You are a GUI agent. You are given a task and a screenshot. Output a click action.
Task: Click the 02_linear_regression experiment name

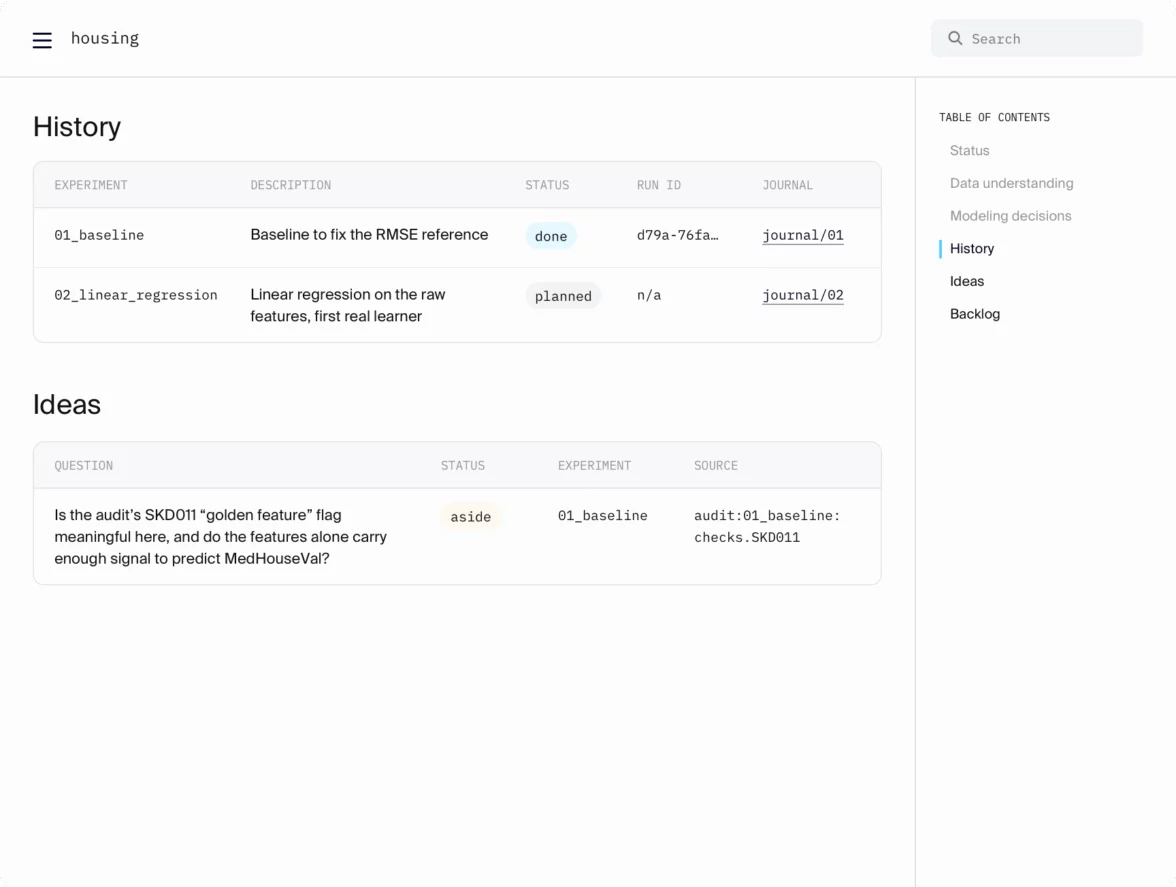(x=136, y=295)
